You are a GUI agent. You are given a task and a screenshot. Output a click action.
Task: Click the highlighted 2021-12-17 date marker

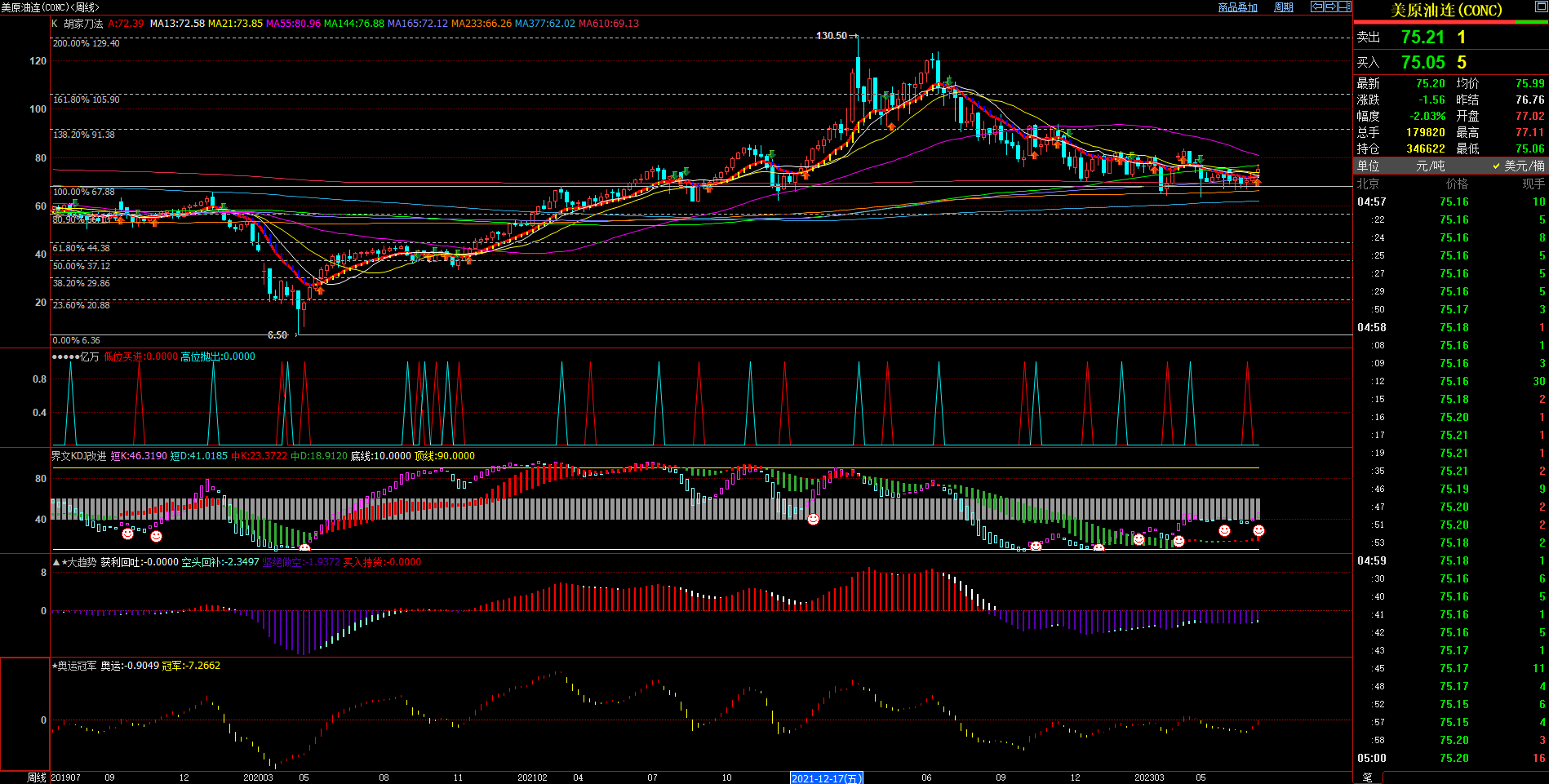(x=826, y=778)
